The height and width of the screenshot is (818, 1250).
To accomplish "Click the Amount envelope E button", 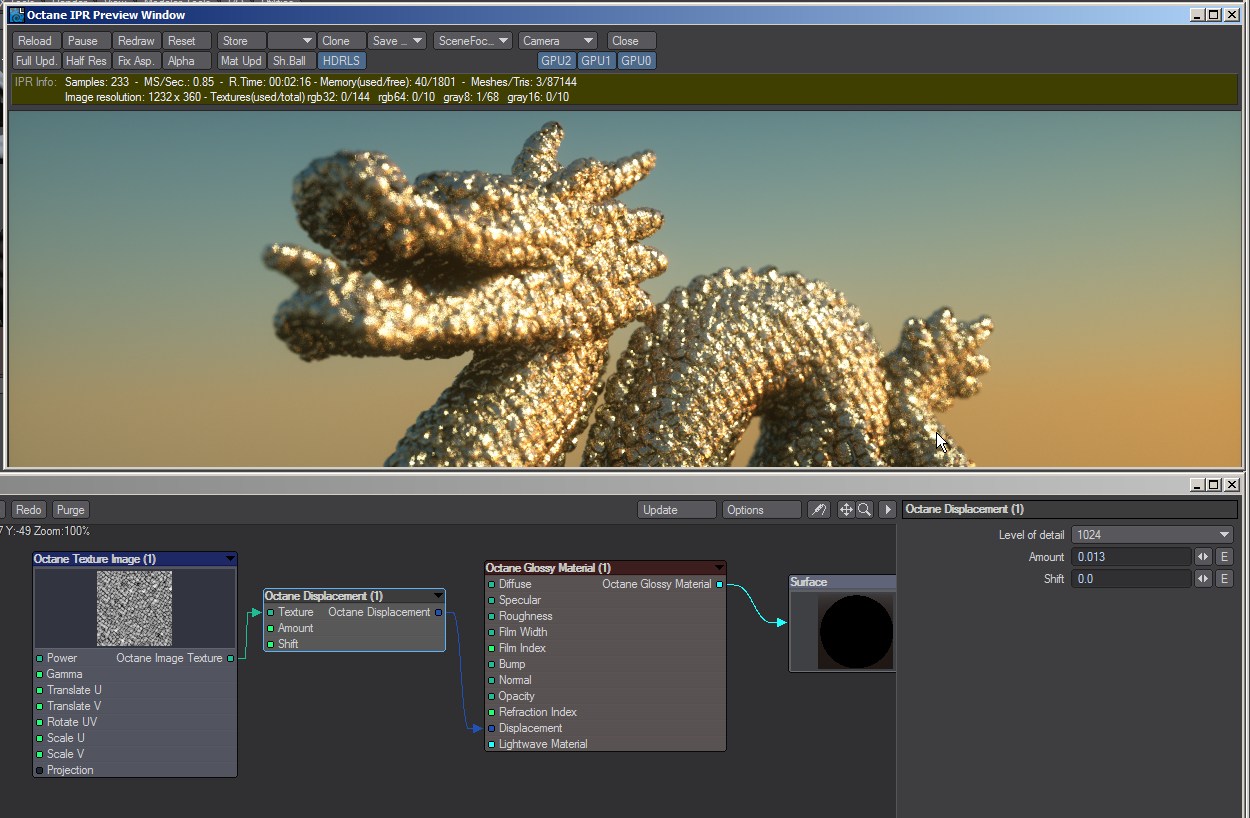I will click(x=1224, y=557).
